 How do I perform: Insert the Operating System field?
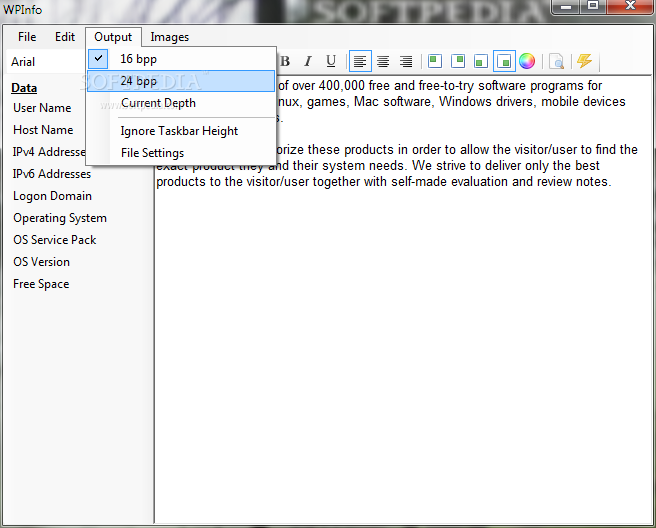(x=60, y=218)
